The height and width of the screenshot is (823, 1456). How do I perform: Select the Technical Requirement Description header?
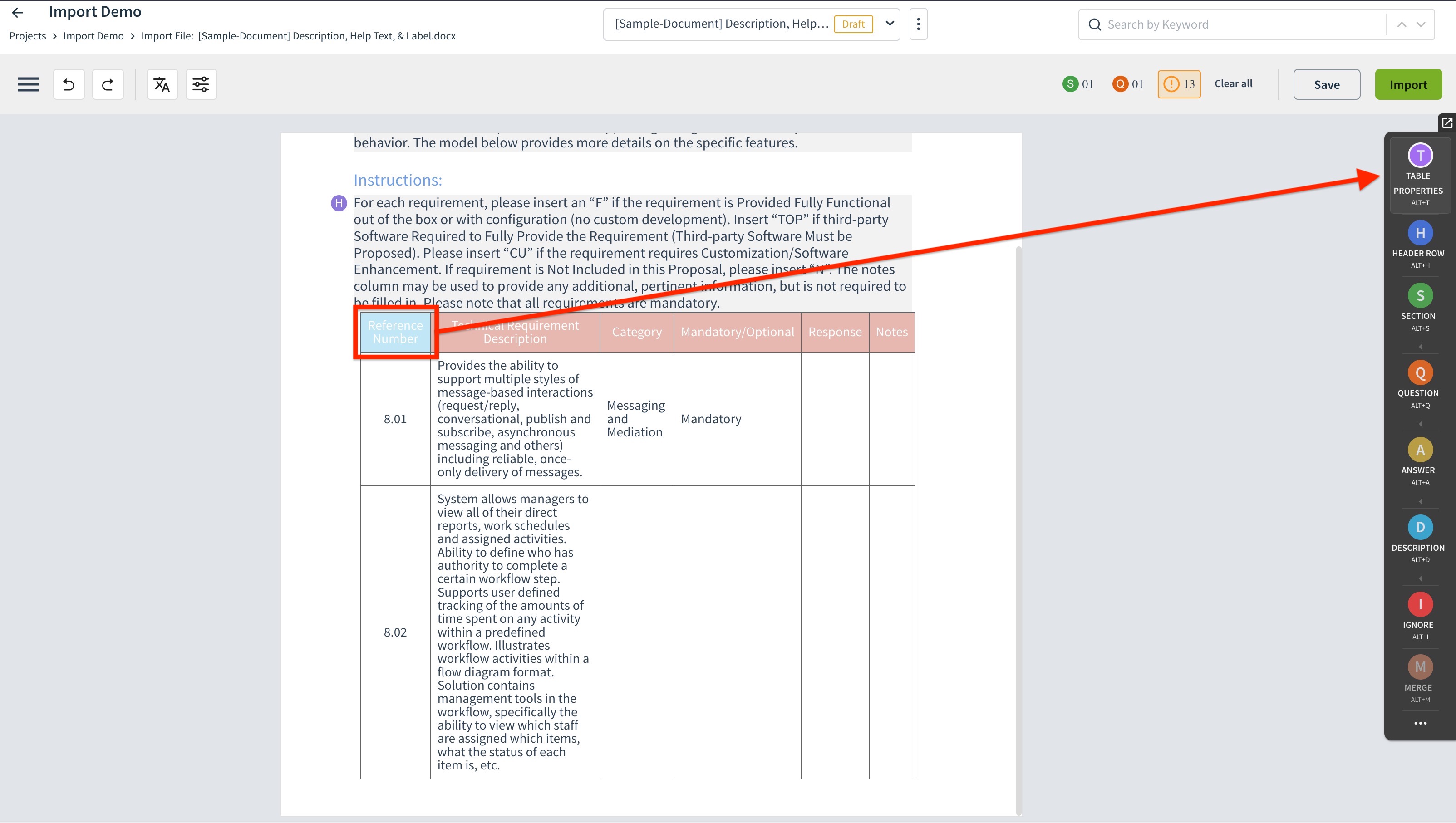[515, 333]
